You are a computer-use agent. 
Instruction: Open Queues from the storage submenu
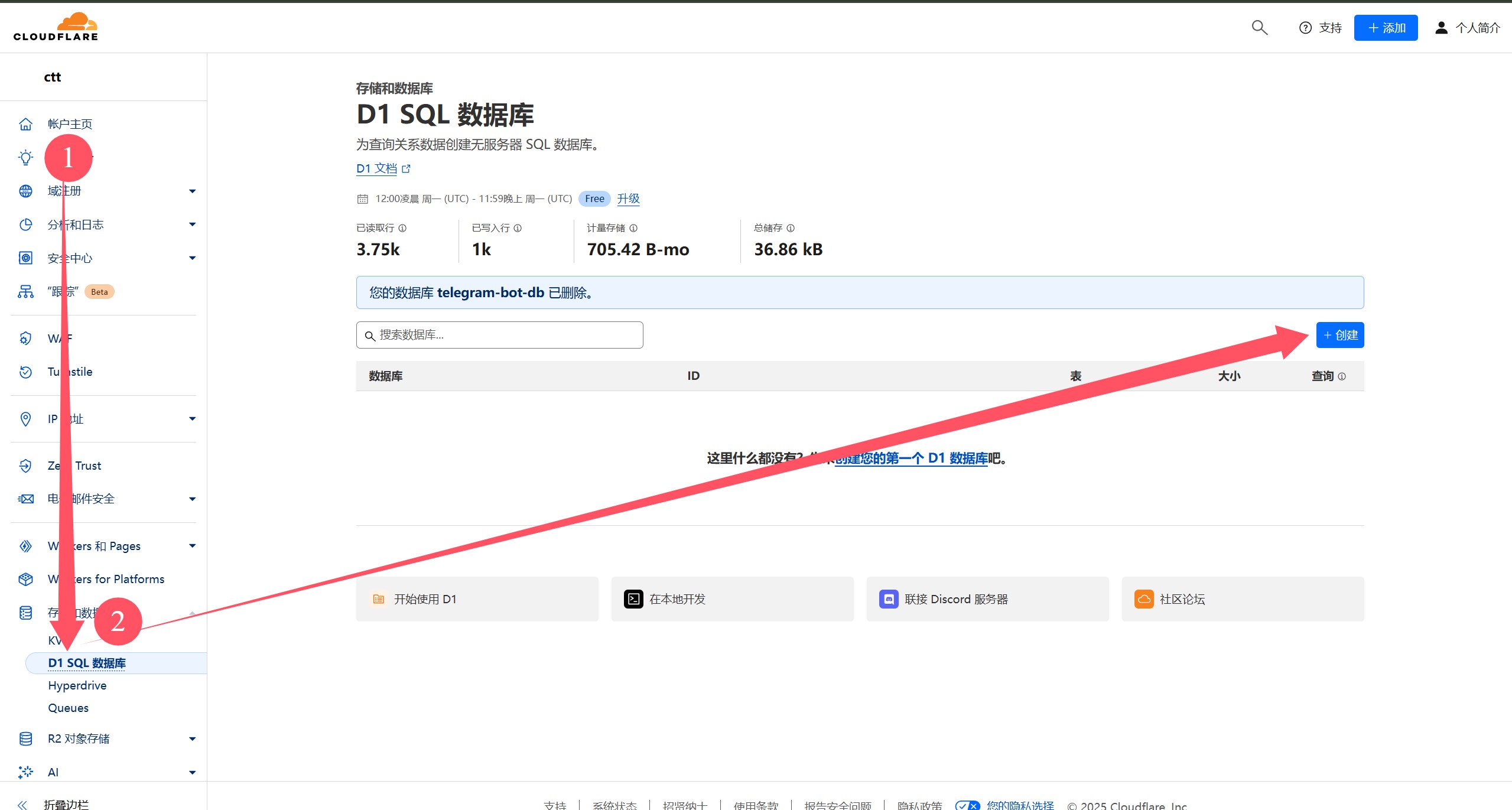(x=69, y=708)
